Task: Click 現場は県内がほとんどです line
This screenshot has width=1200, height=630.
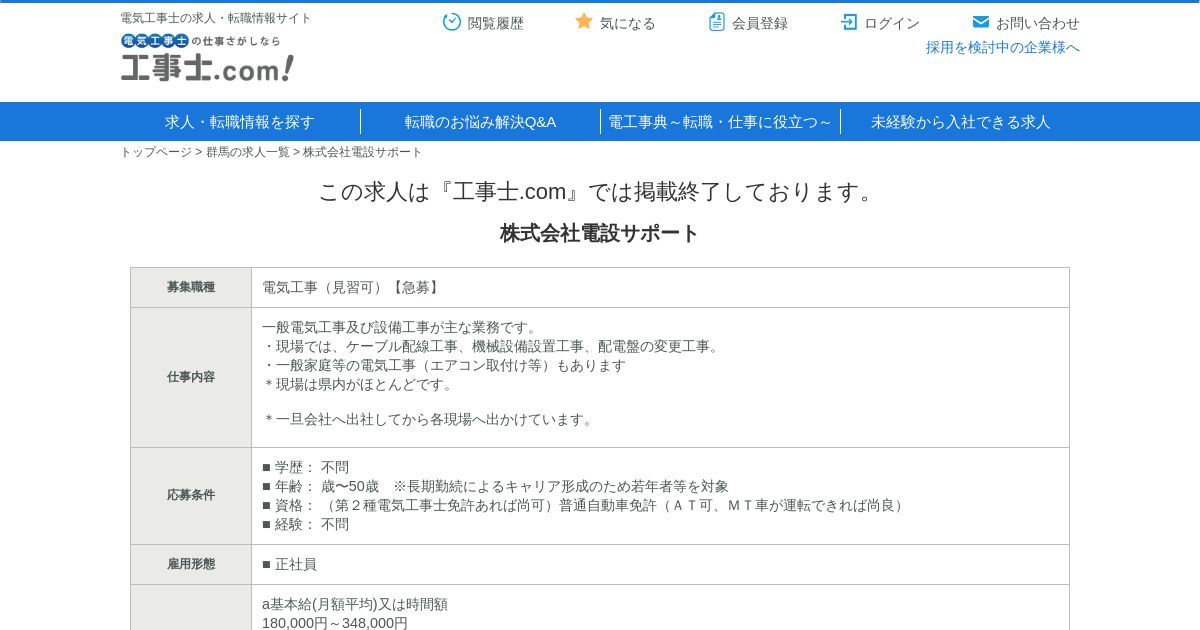Action: 360,384
